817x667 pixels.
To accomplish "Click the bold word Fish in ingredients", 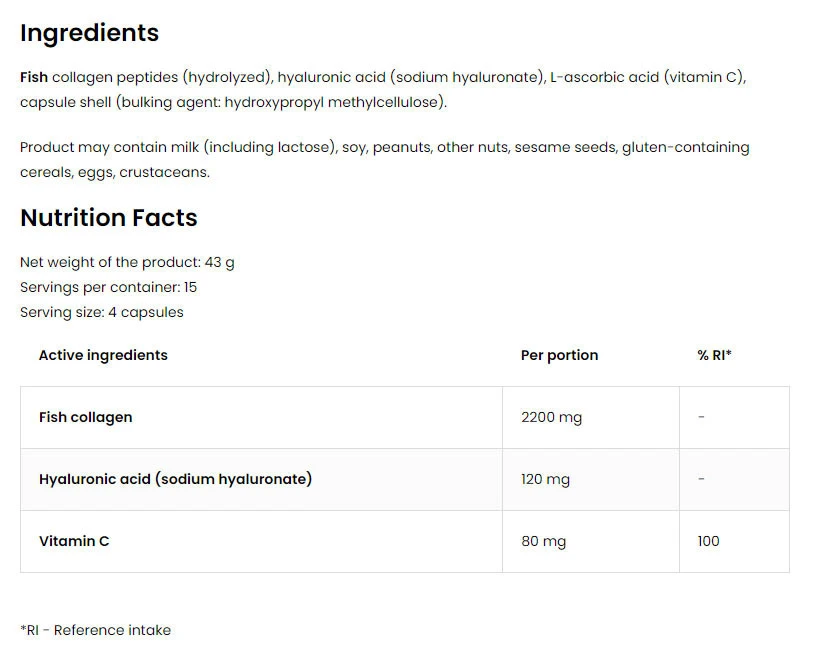I will (x=34, y=77).
